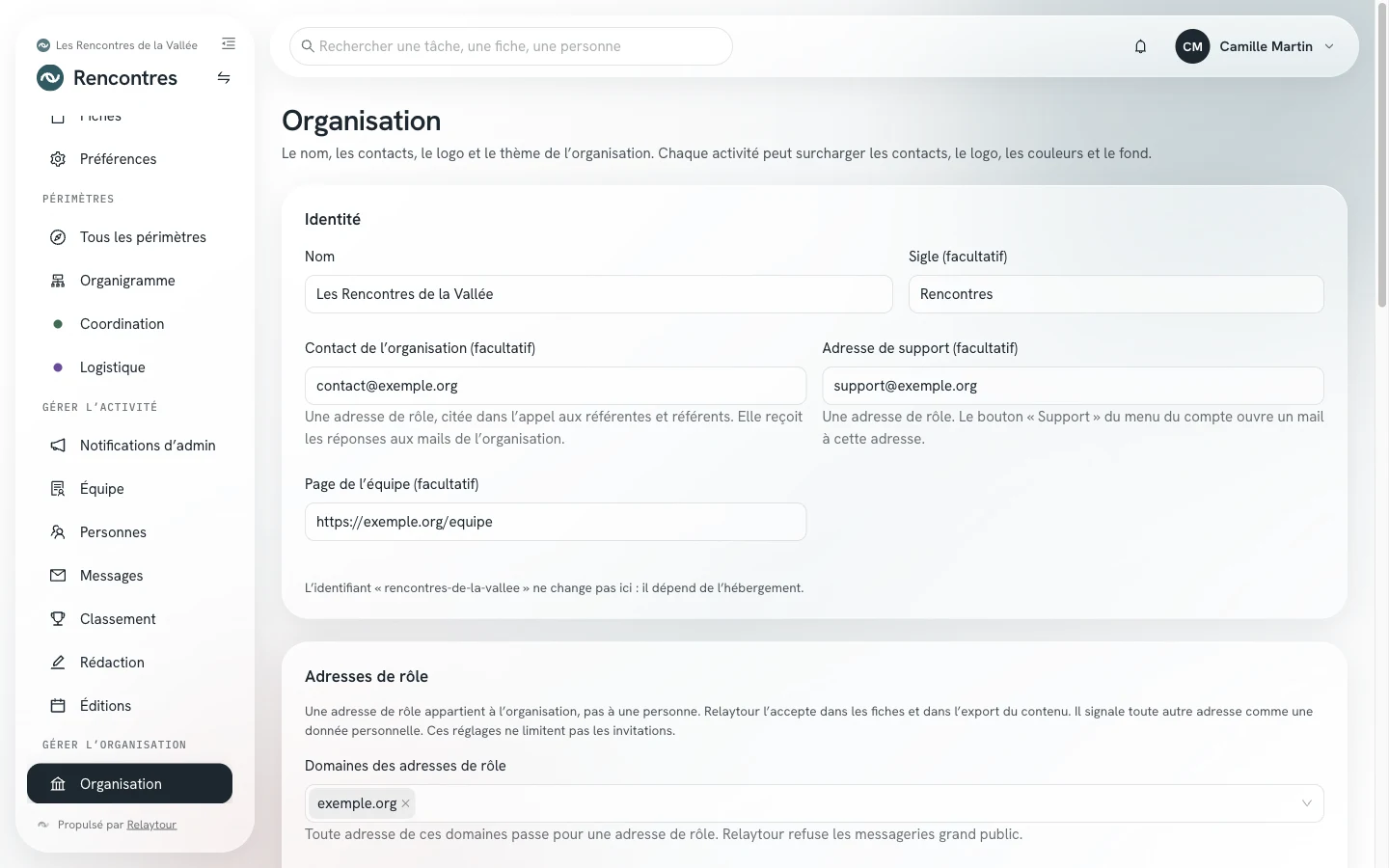Open the Organigramme page

tap(129, 281)
